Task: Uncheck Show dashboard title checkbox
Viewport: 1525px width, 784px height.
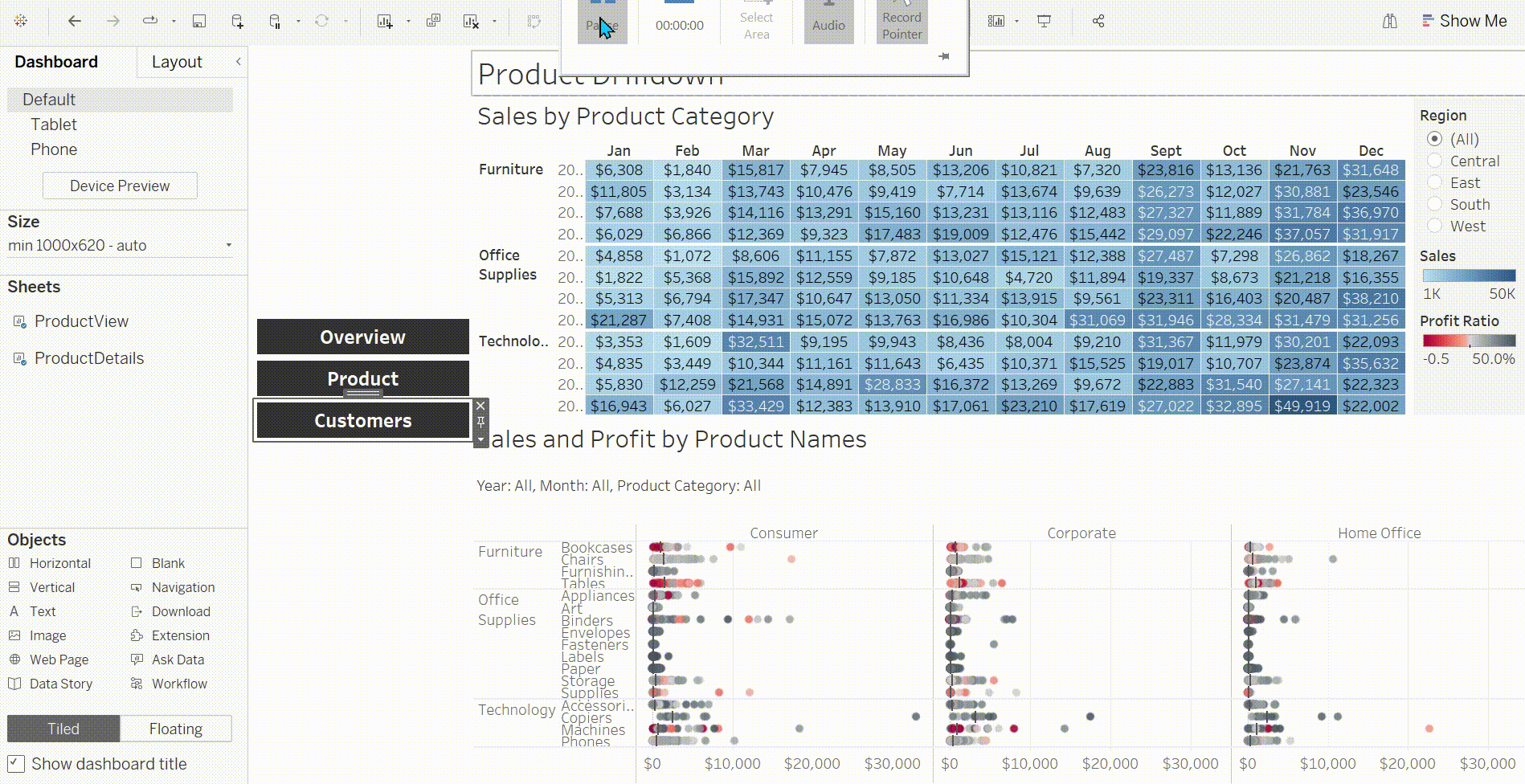Action: coord(16,764)
